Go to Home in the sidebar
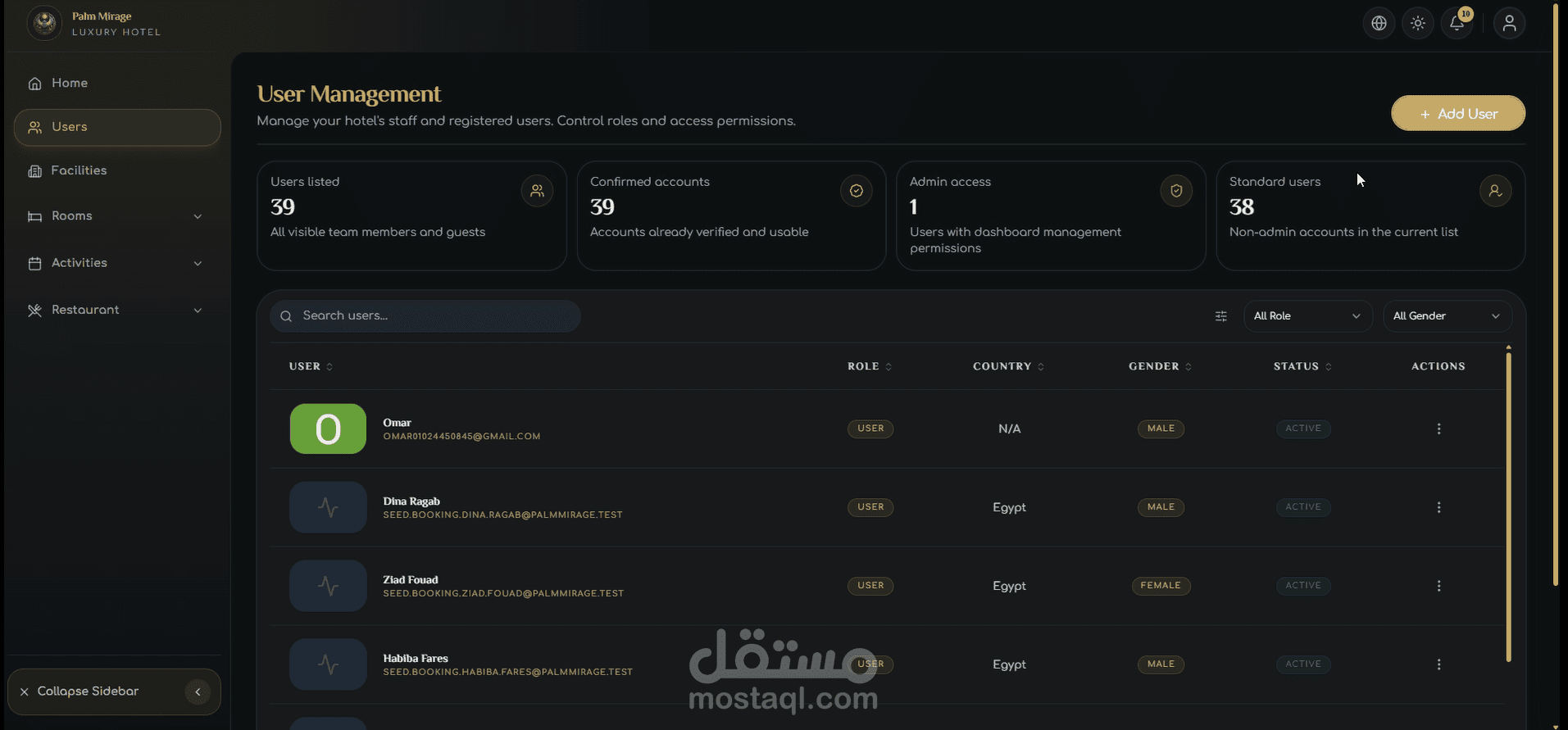Screen dimensions: 1568x730 (70, 83)
